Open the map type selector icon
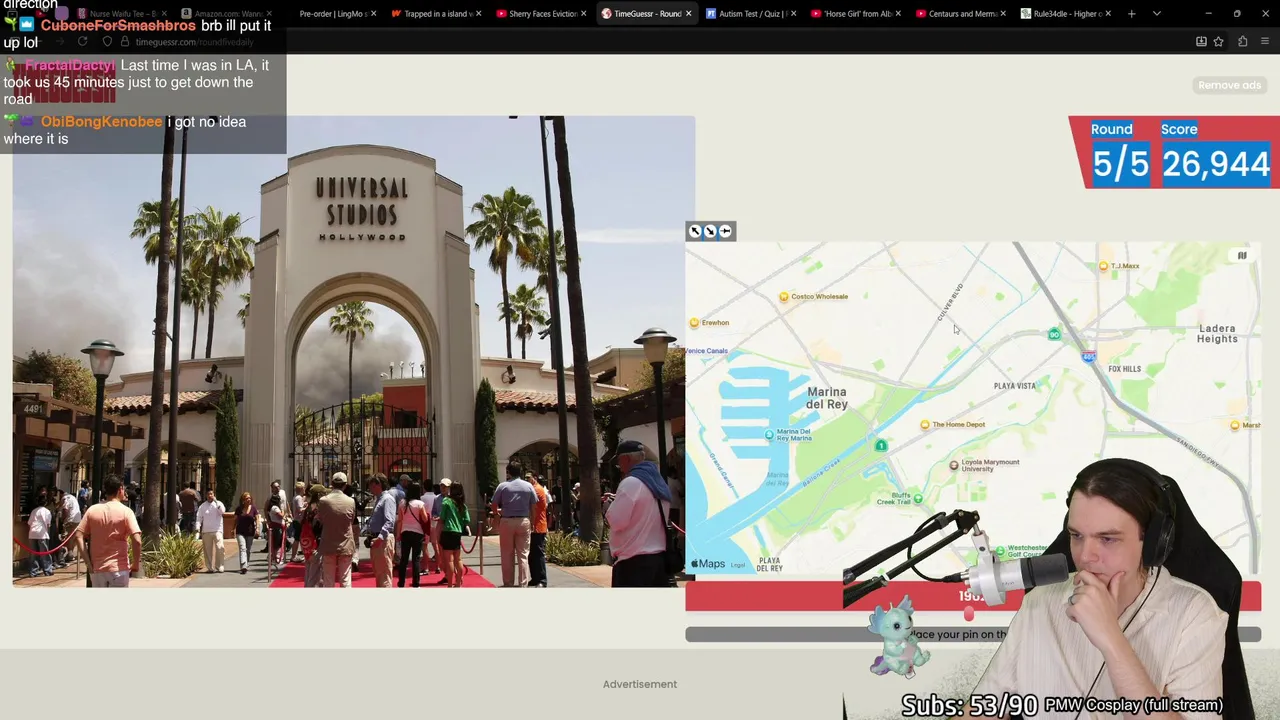 pos(1242,256)
